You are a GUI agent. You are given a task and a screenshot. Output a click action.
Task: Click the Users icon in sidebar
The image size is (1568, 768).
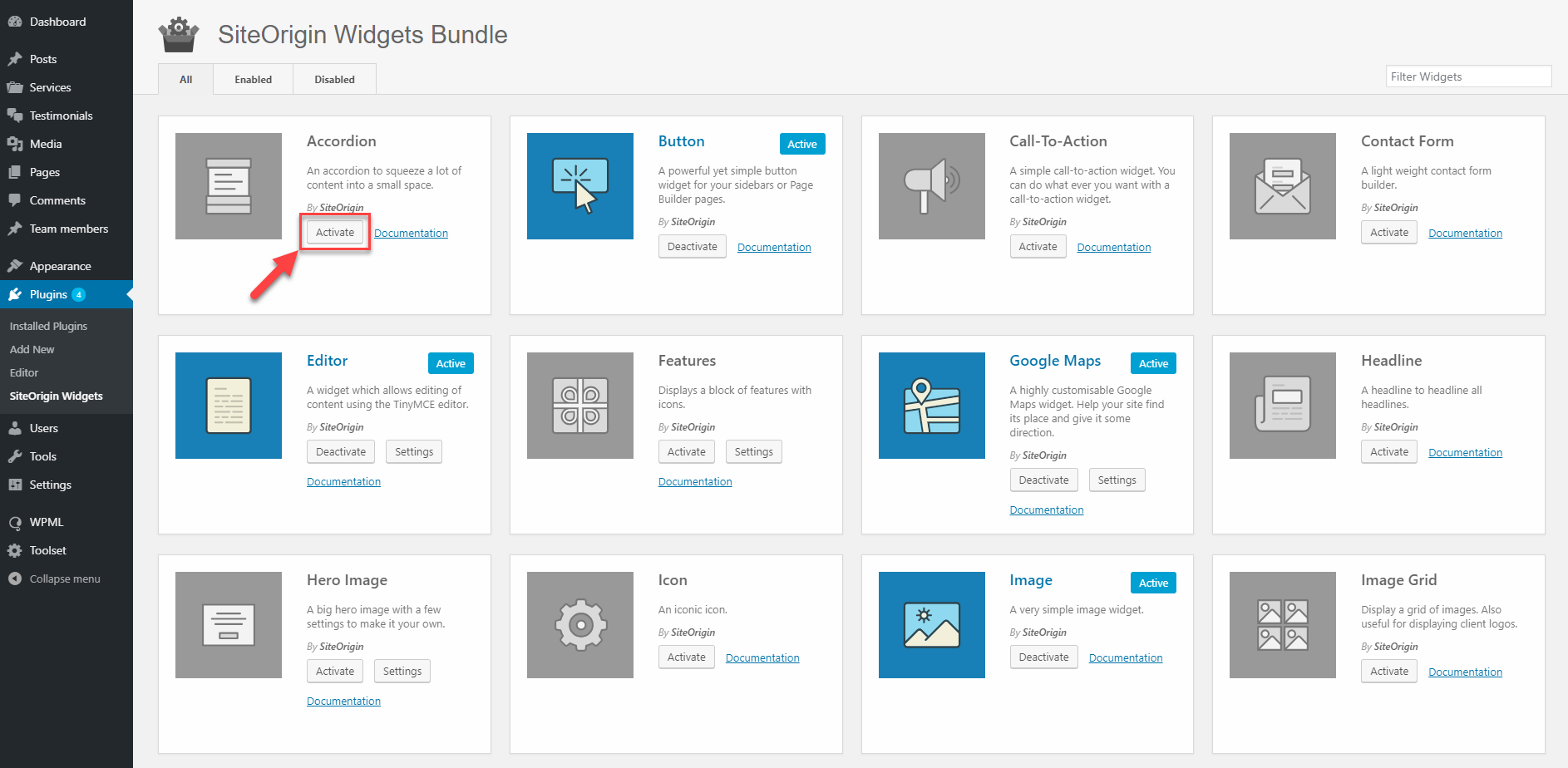[15, 428]
